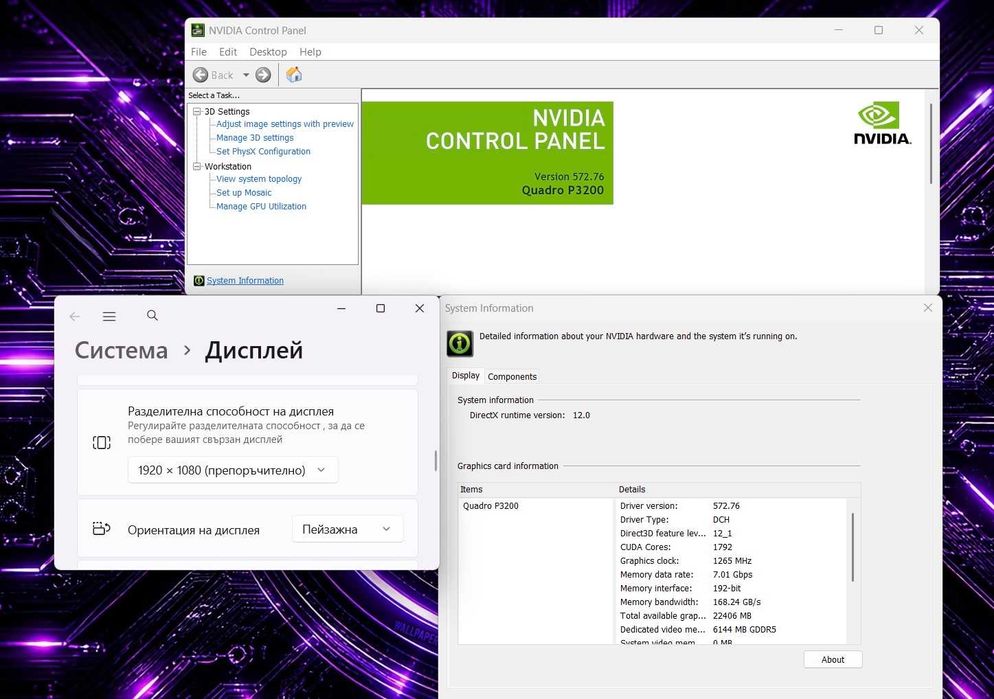
Task: Click the green System Information info icon
Action: [460, 343]
